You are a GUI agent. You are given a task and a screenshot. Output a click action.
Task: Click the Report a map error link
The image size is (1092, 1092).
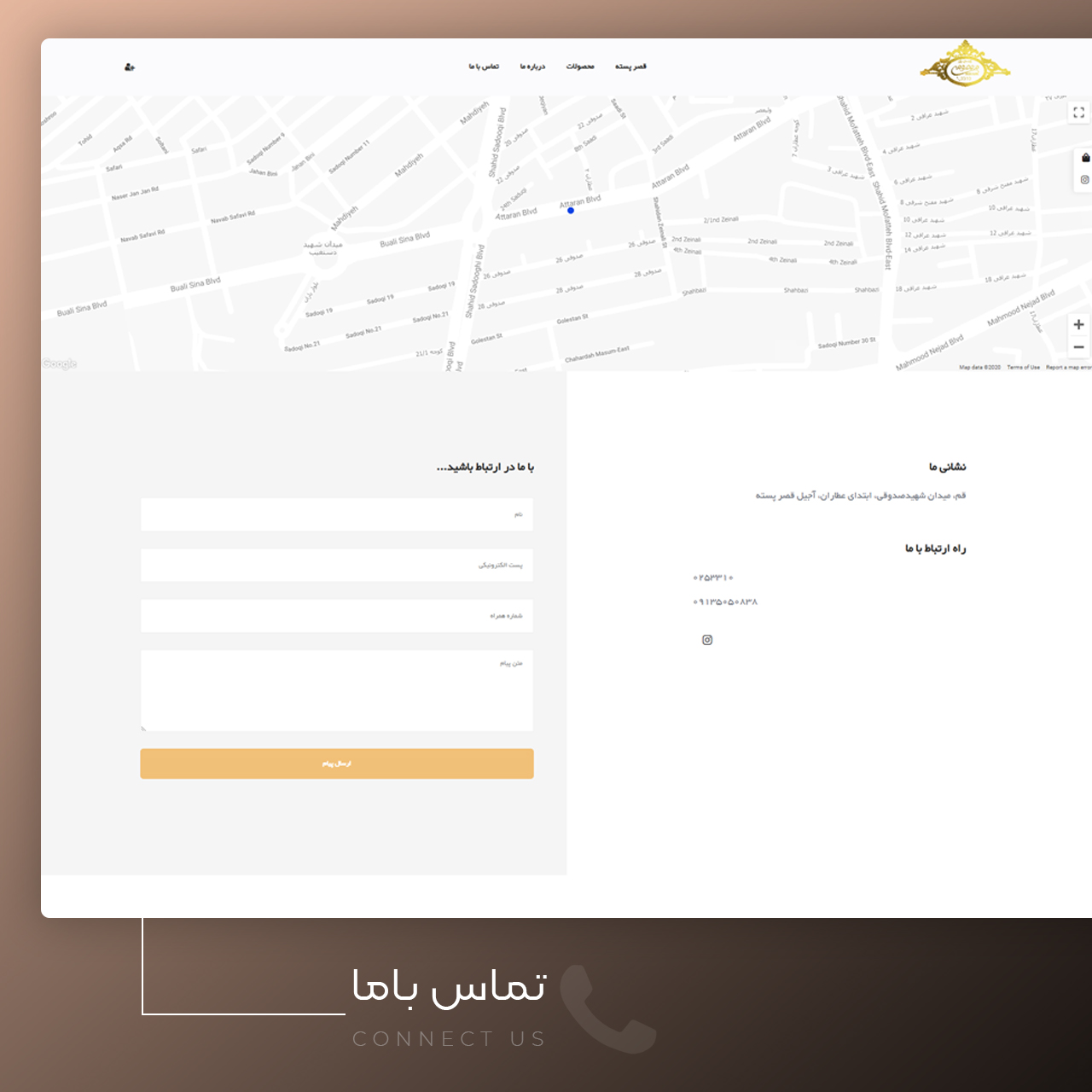pyautogui.click(x=1068, y=368)
